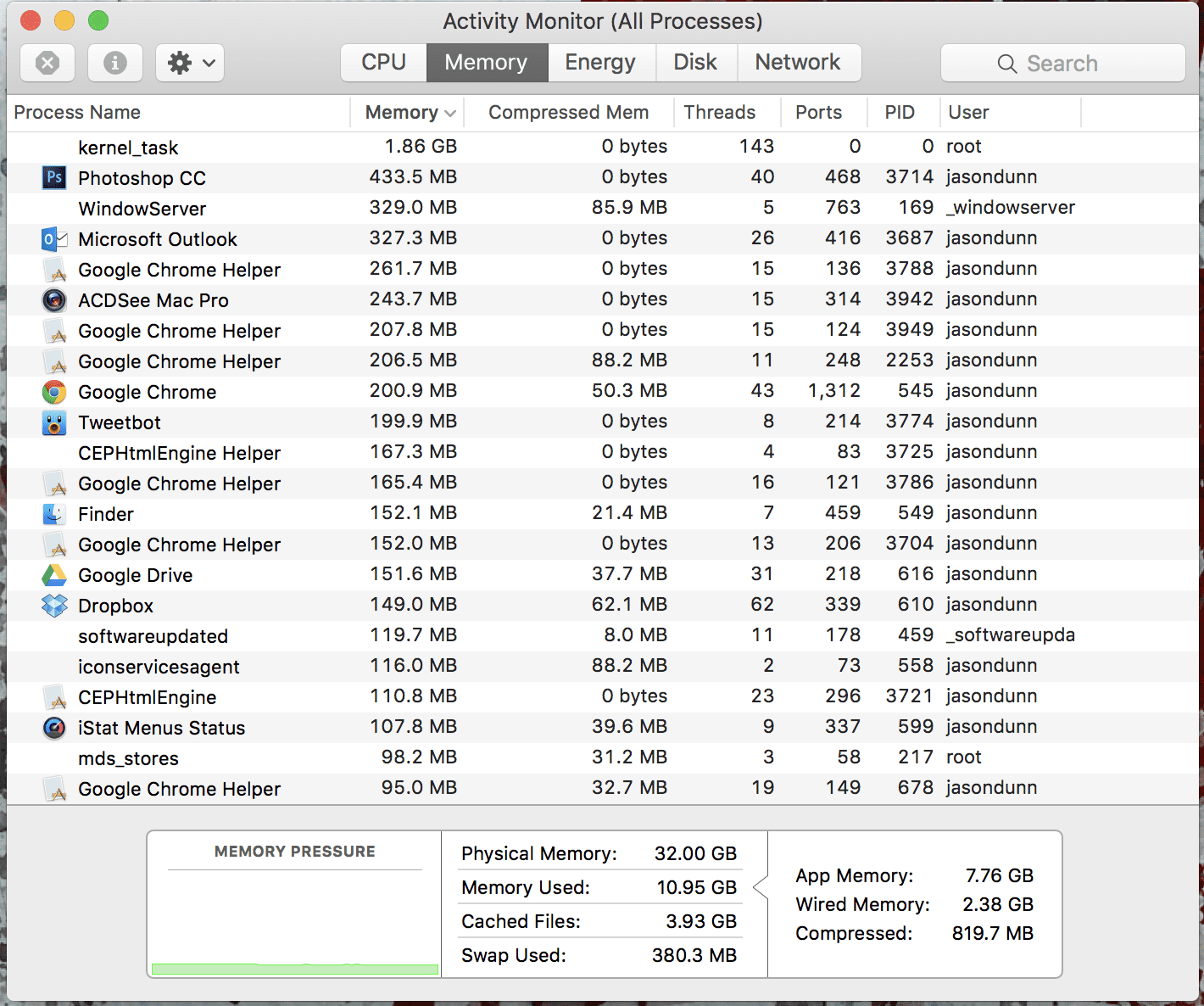
Task: Click the Tweetbot process name
Action: 120,422
